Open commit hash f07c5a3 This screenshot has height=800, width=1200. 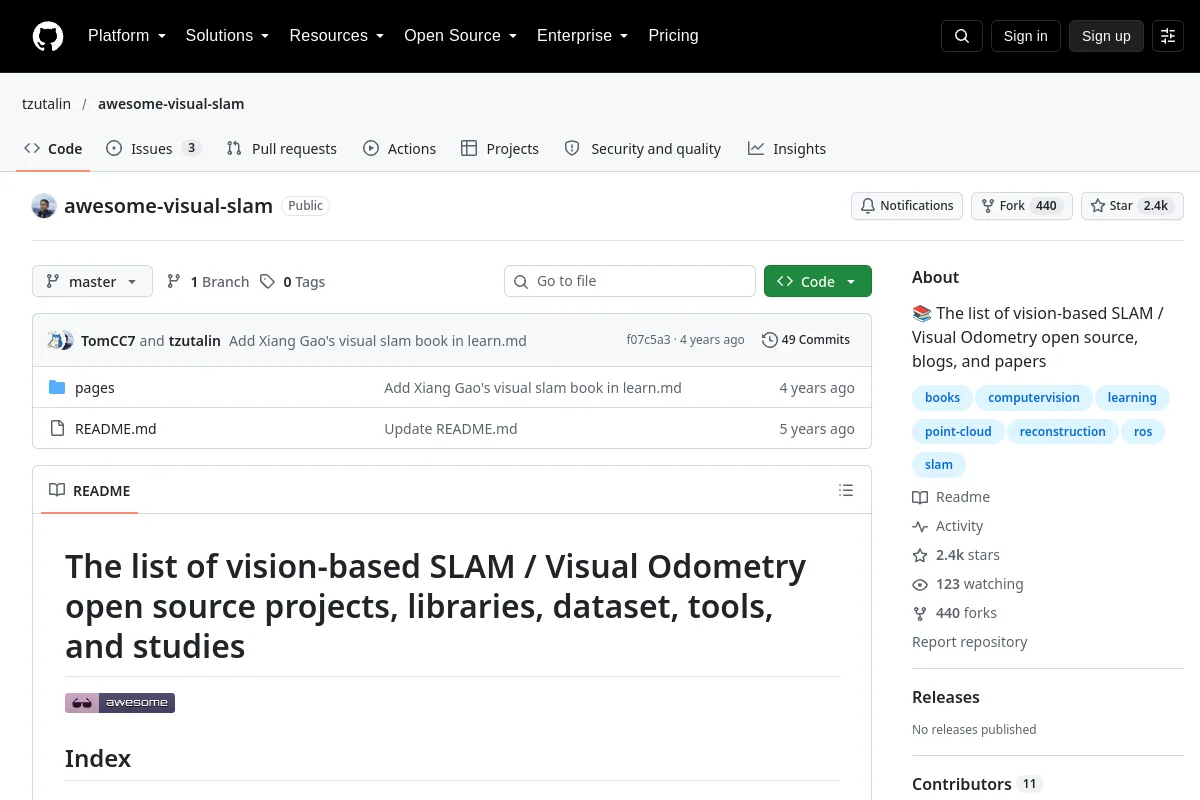pyautogui.click(x=648, y=340)
